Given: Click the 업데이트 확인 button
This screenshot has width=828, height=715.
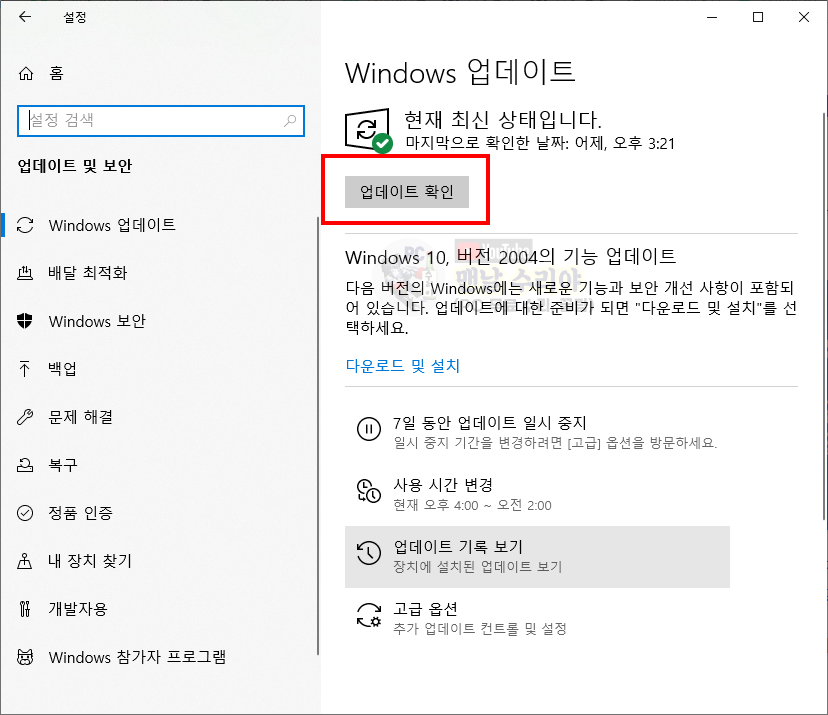Looking at the screenshot, I should click(407, 192).
